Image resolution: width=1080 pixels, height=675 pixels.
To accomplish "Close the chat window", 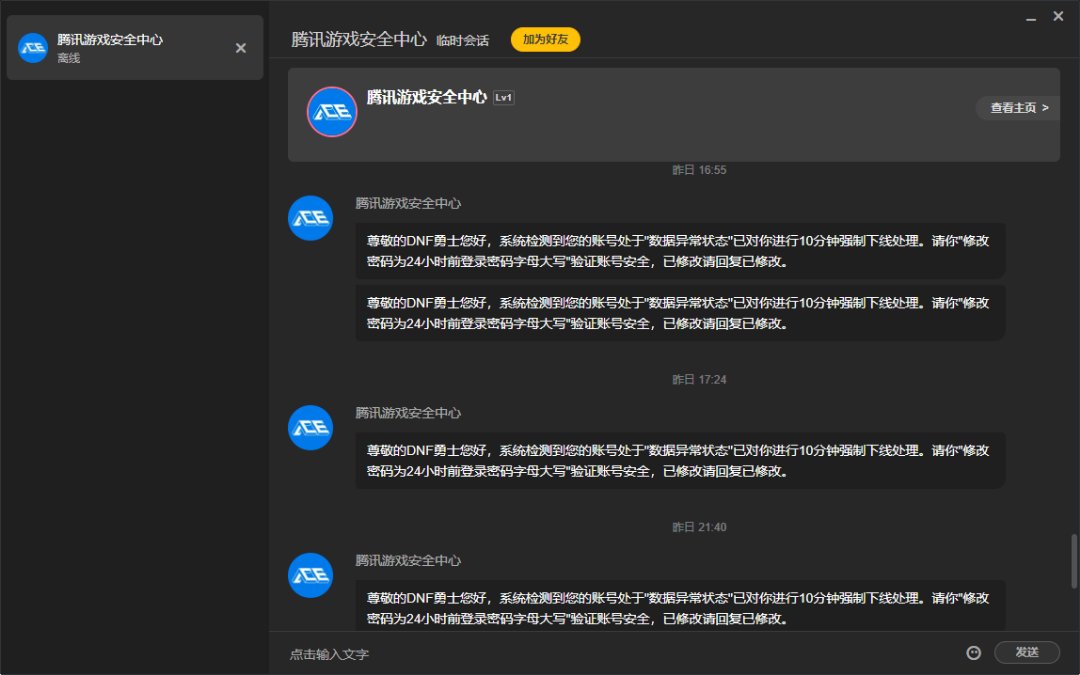I will tap(1059, 16).
